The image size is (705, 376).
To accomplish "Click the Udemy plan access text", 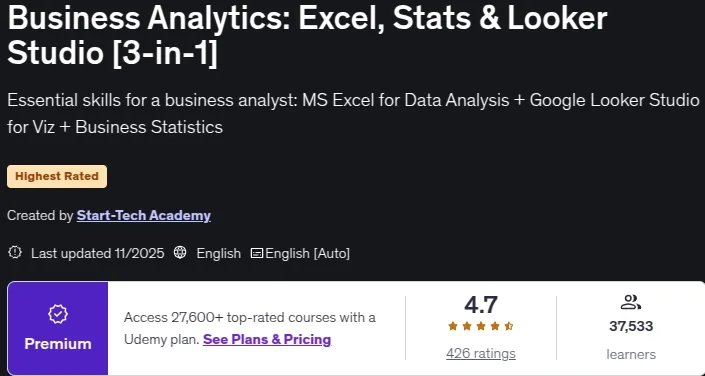I will coord(250,328).
